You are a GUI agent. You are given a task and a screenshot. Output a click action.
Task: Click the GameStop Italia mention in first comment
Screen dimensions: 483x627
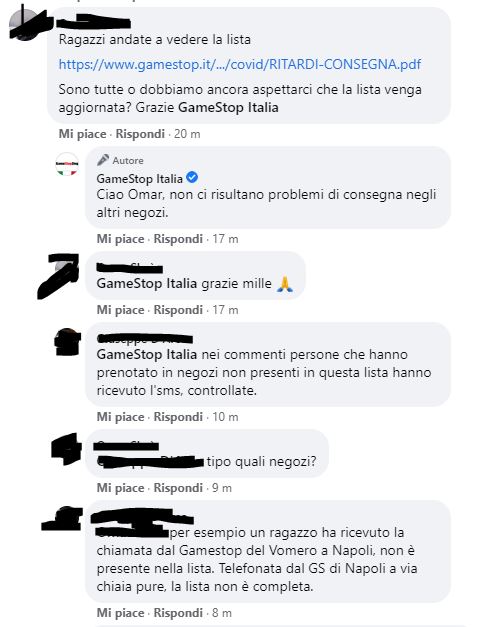[228, 108]
